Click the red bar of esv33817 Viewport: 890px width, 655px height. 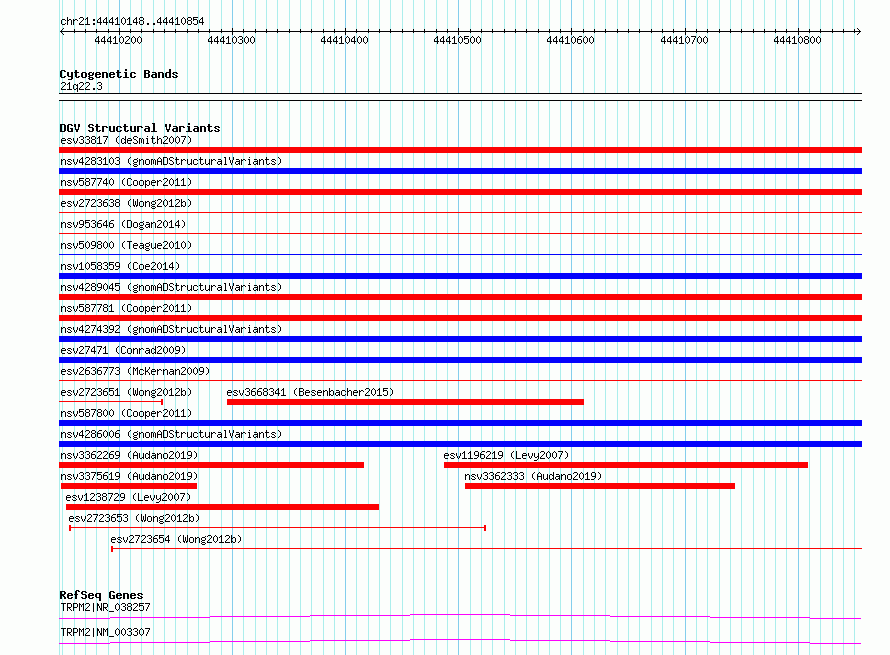click(x=460, y=150)
